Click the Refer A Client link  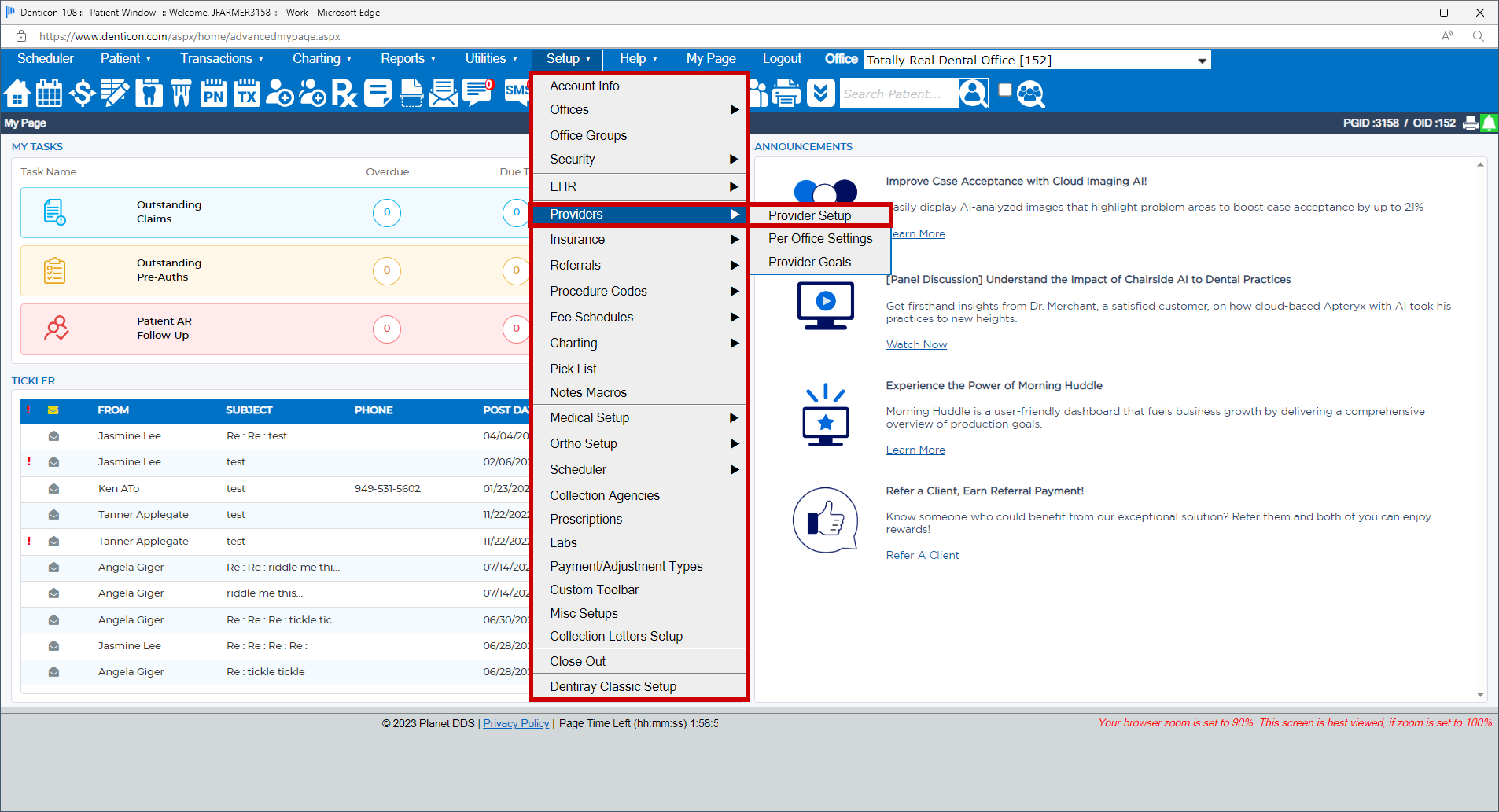922,556
